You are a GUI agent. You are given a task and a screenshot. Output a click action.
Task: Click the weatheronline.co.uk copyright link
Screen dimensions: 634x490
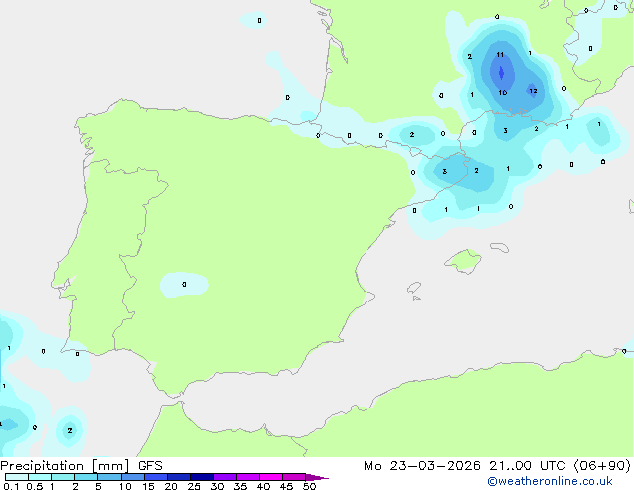550,481
